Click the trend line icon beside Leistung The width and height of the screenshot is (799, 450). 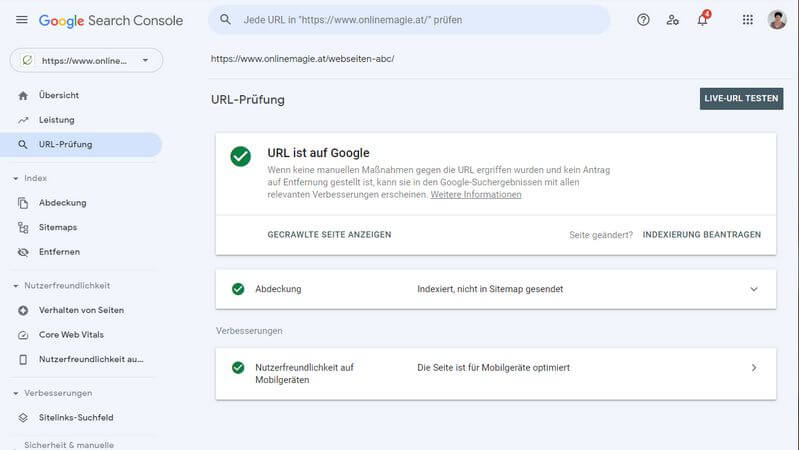pos(23,120)
